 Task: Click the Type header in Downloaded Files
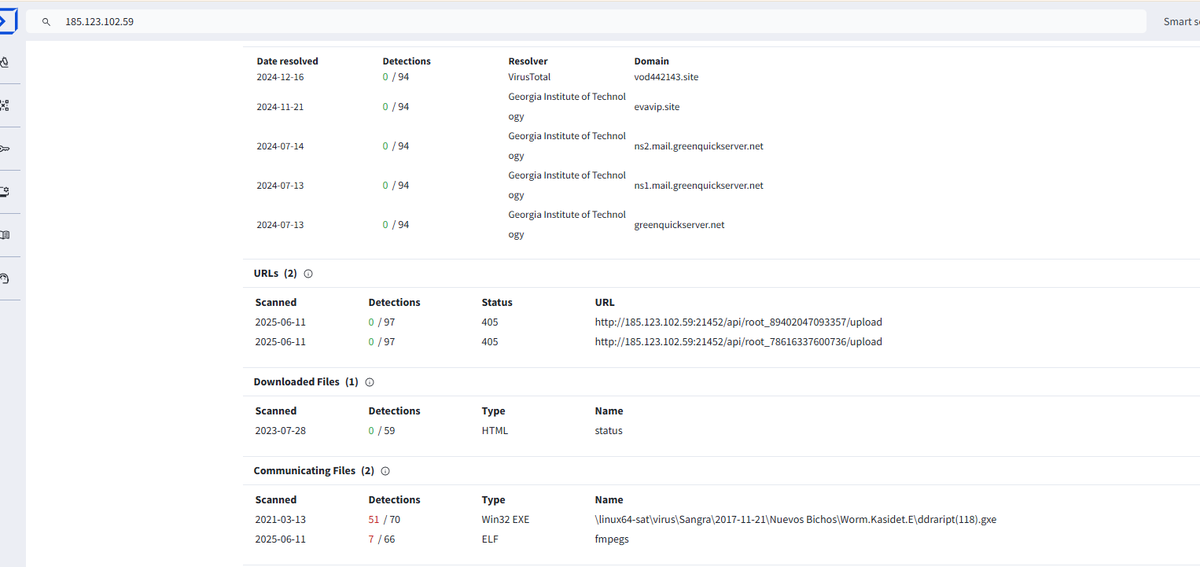pyautogui.click(x=493, y=411)
